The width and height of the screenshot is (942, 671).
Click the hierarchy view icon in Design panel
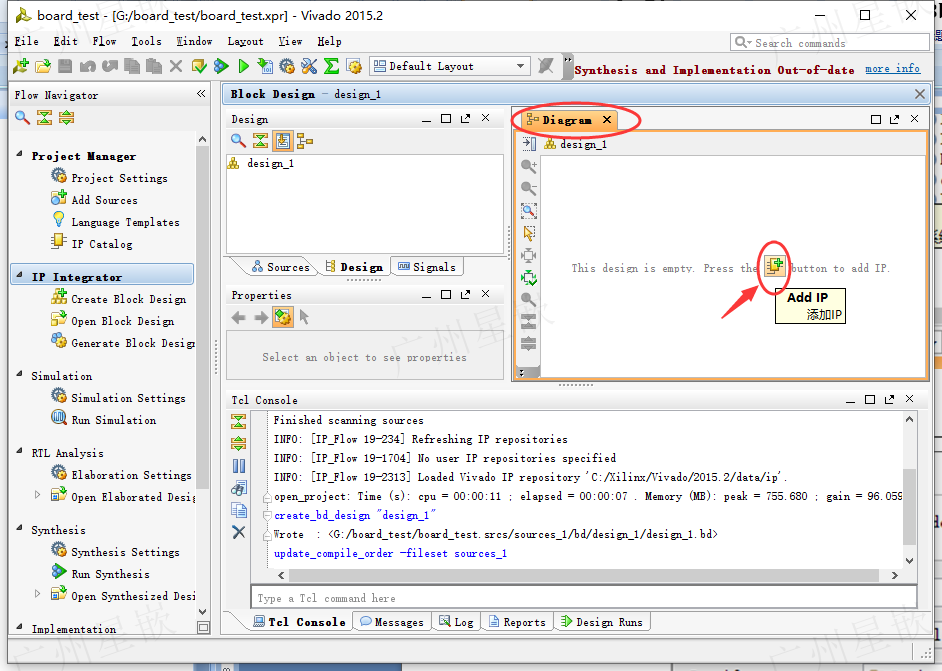point(305,141)
